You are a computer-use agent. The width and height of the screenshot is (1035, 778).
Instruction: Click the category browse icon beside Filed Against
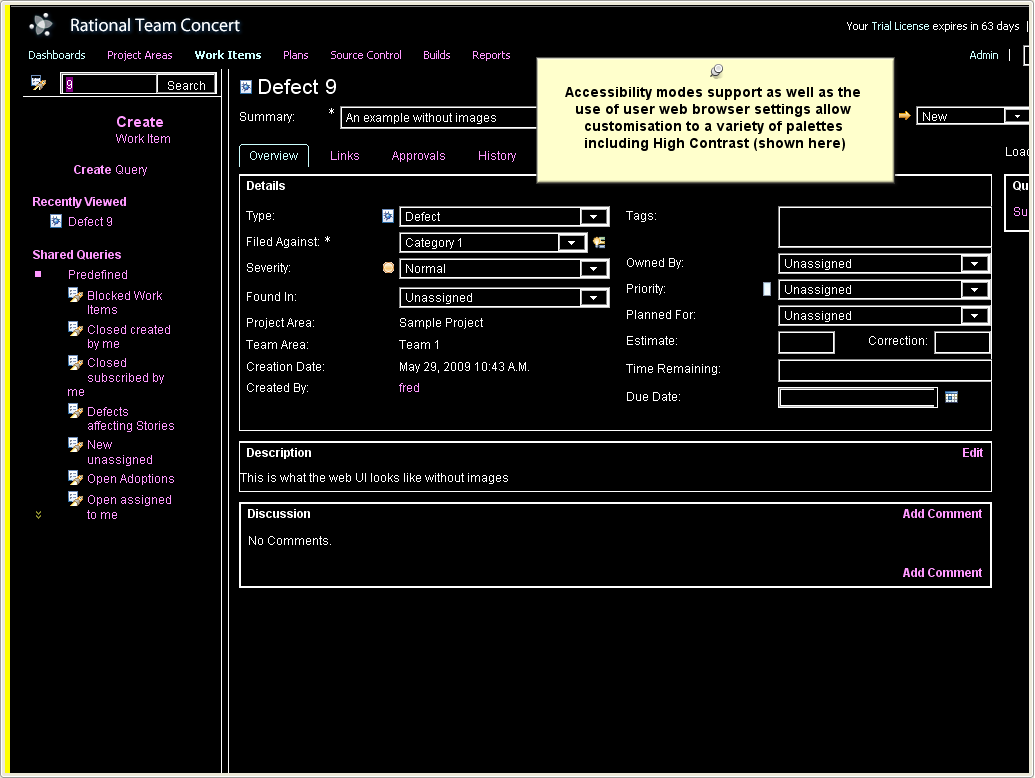[599, 242]
